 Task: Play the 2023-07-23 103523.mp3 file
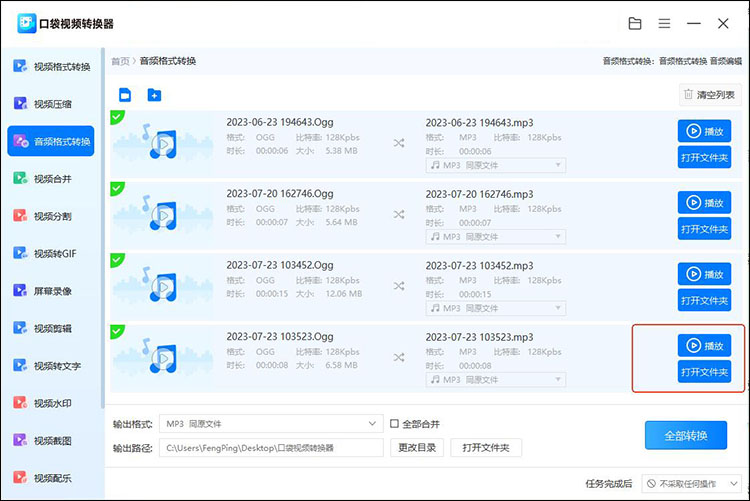[x=704, y=345]
